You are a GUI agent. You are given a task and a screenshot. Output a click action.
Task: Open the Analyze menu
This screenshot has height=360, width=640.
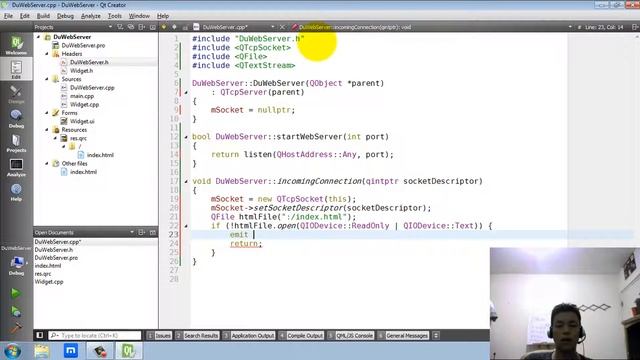click(x=91, y=16)
